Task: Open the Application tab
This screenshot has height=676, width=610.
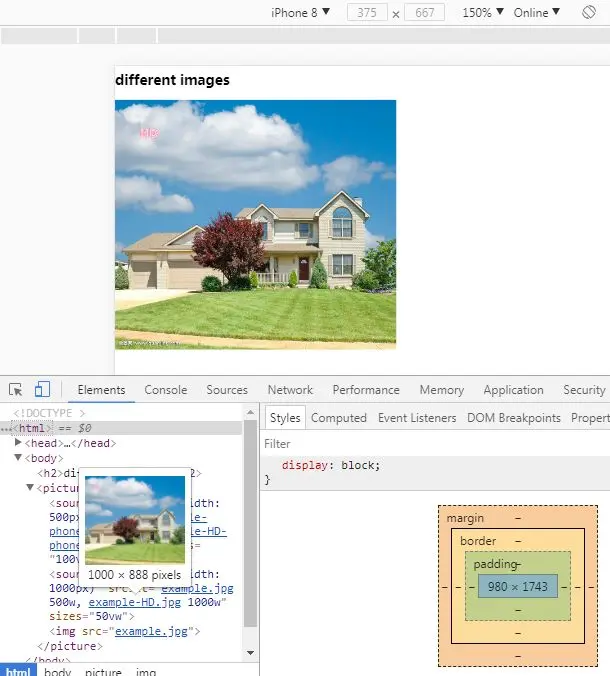Action: 513,390
